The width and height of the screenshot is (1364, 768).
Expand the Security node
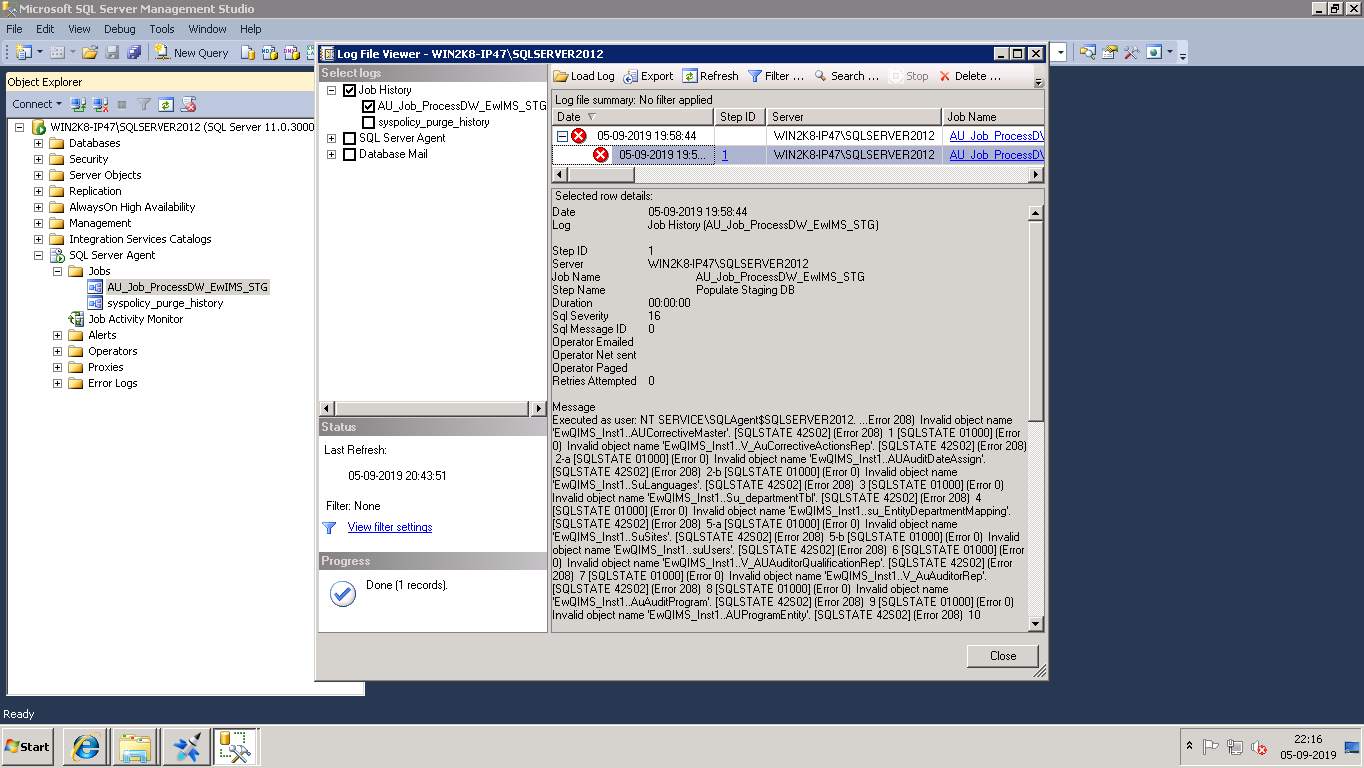coord(39,159)
